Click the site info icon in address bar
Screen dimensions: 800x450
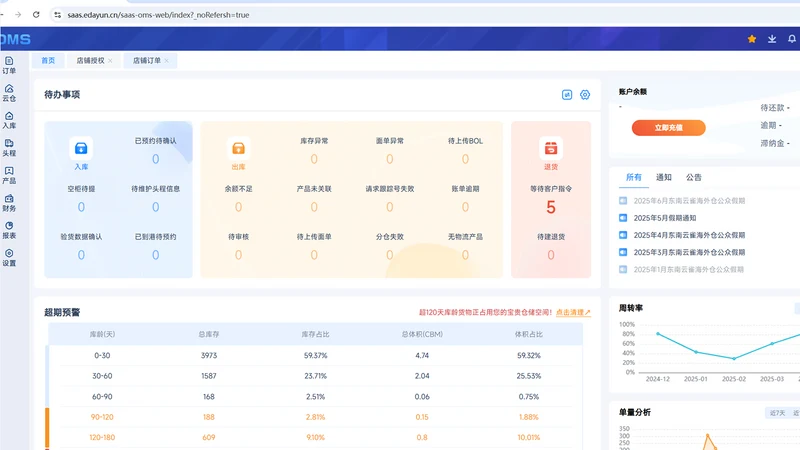point(57,15)
